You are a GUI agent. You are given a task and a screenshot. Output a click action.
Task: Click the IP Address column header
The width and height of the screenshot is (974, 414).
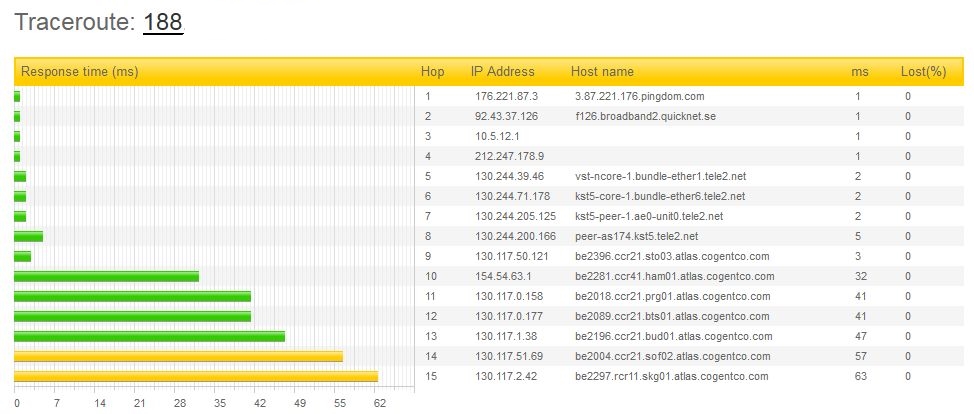click(503, 71)
